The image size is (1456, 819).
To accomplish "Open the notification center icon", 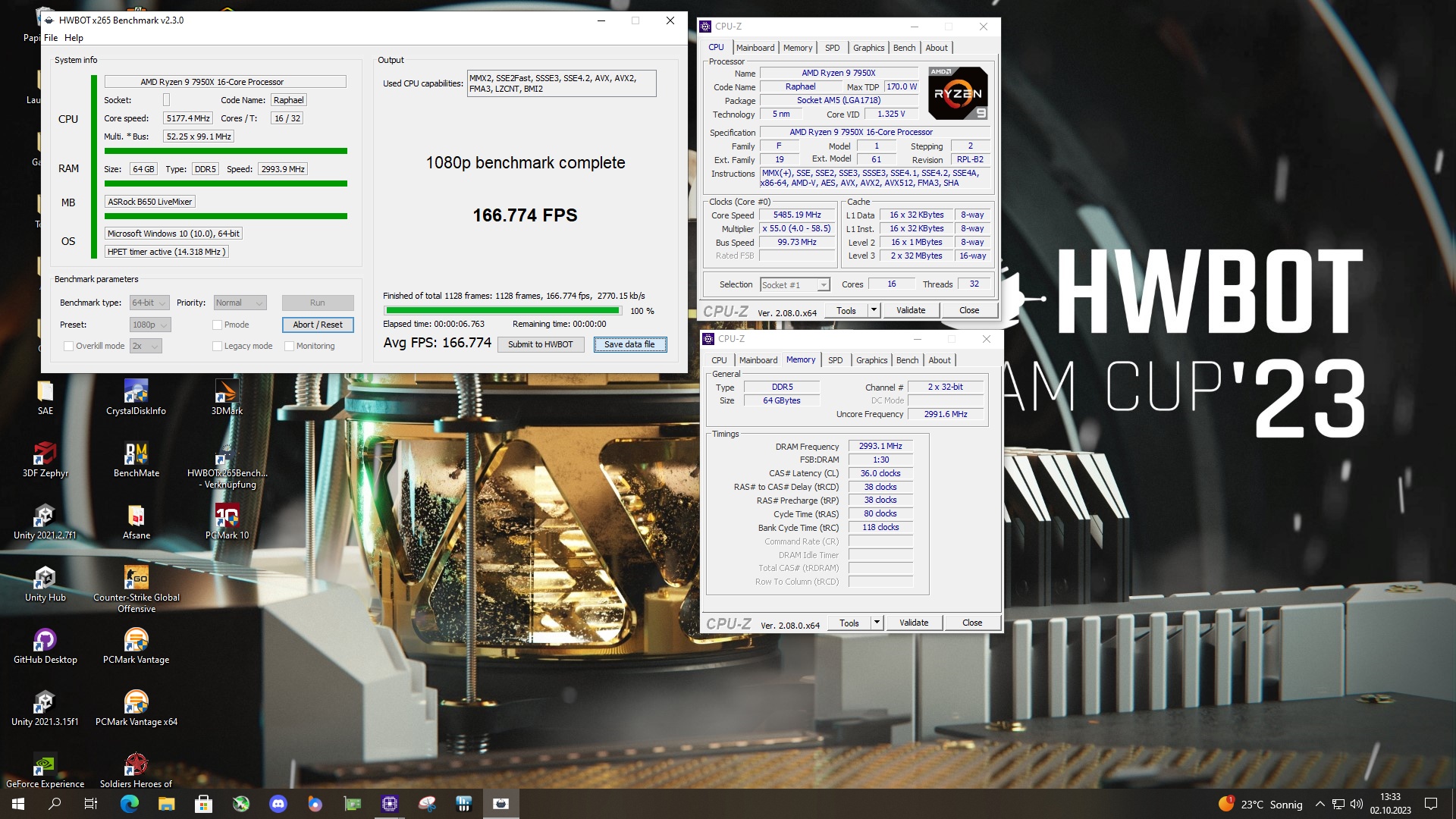I will tap(1431, 804).
